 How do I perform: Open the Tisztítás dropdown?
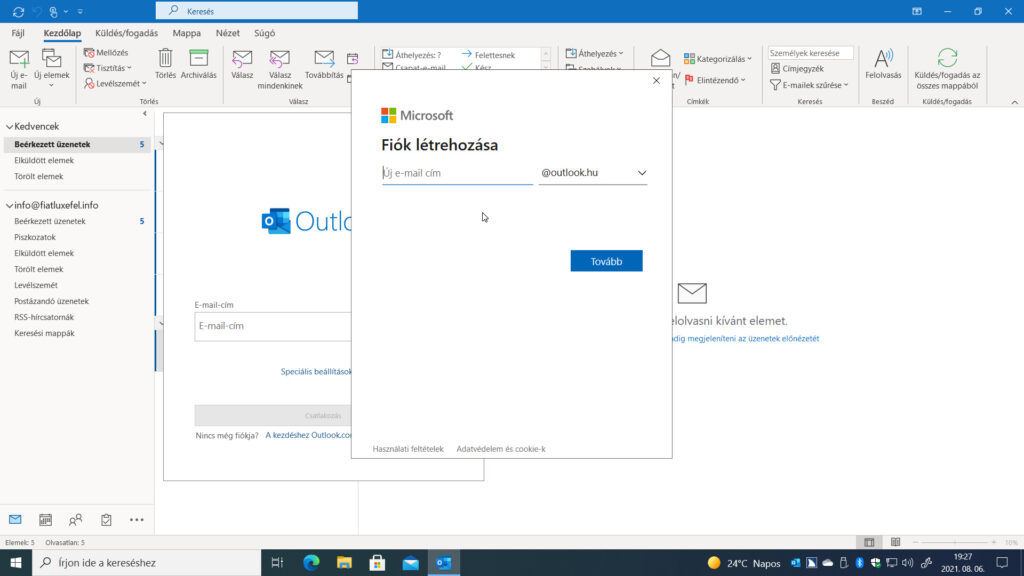108,68
